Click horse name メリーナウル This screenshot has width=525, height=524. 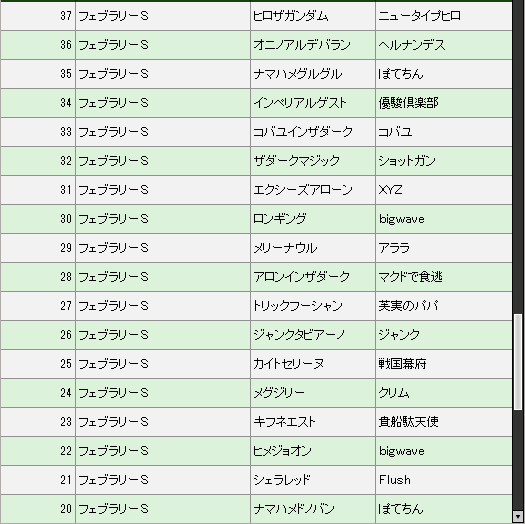(285, 248)
